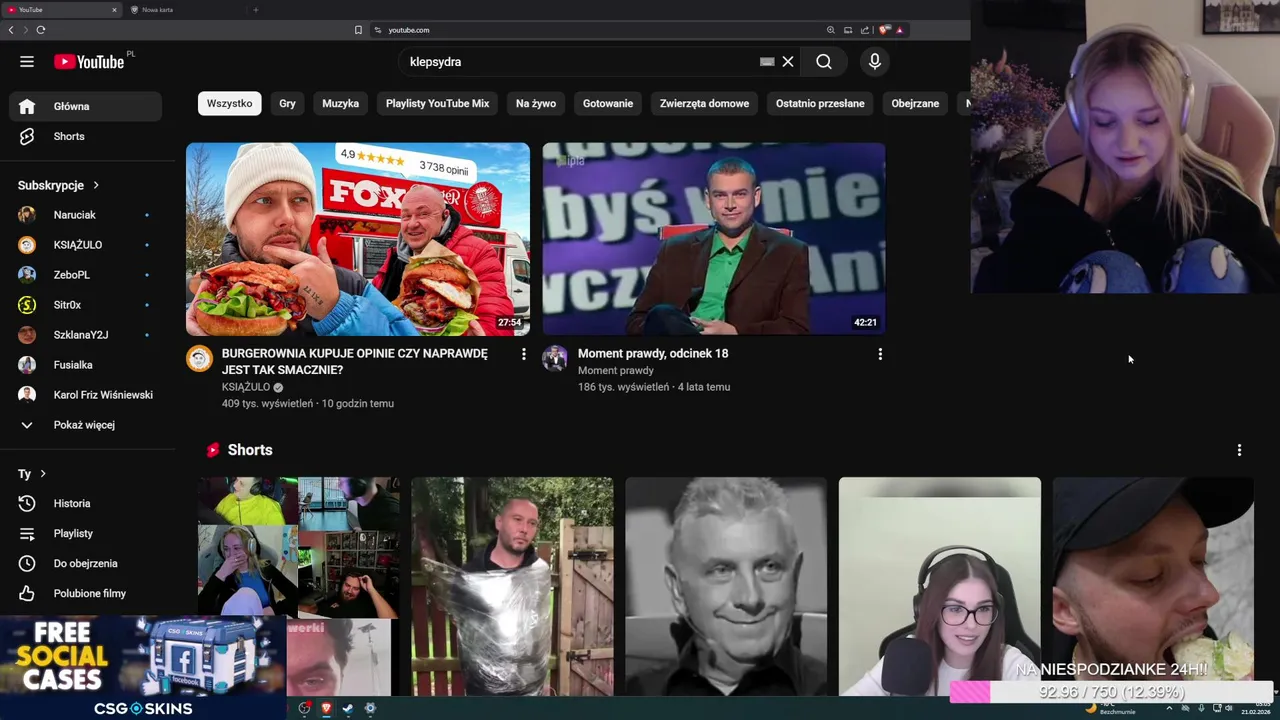This screenshot has width=1280, height=720.
Task: Reload the browser page
Action: pos(41,30)
